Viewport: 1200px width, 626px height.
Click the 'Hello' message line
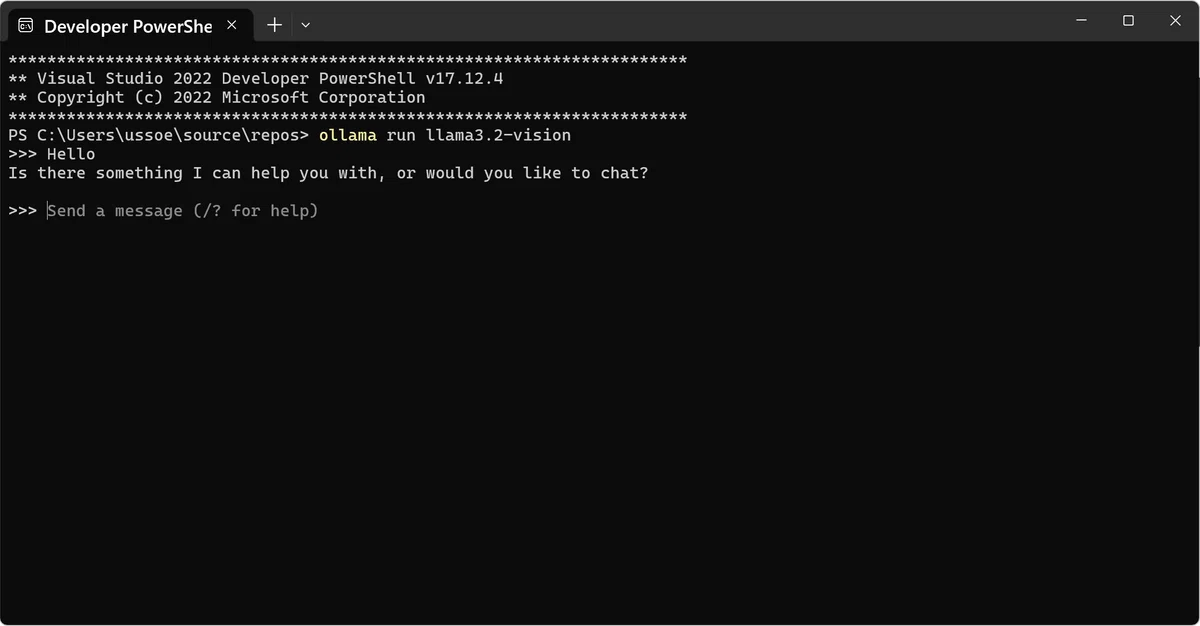(x=52, y=154)
